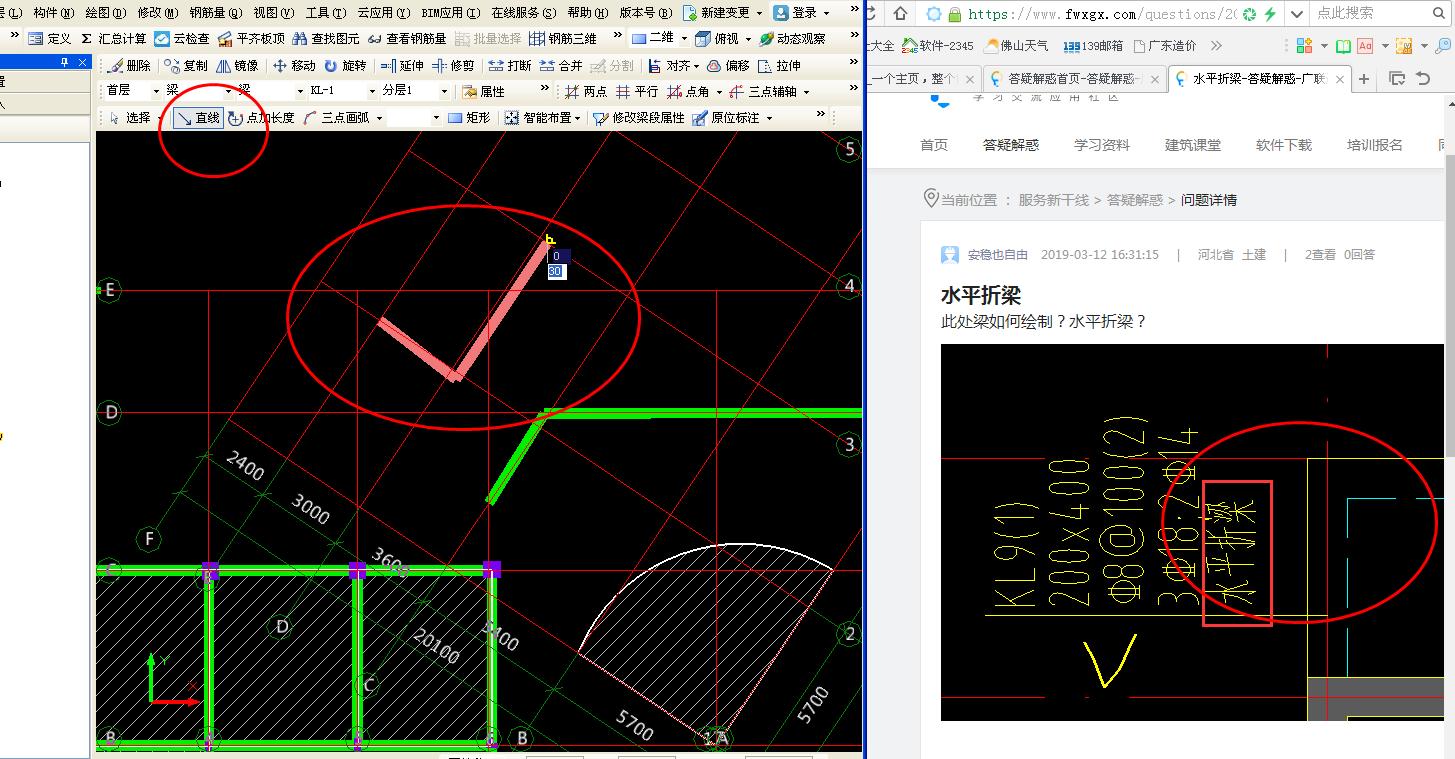Open the 水平折梁 question image thumbnail
Image resolution: width=1455 pixels, height=759 pixels.
(1193, 532)
